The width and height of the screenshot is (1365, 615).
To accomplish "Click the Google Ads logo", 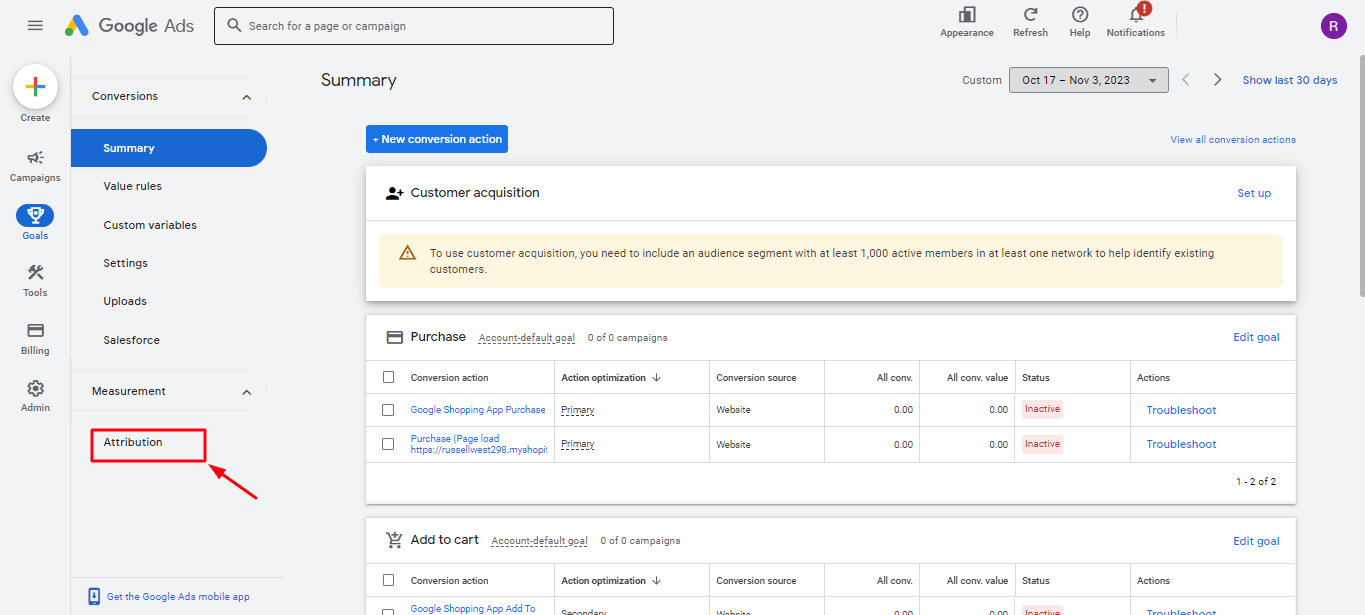I will tap(129, 26).
